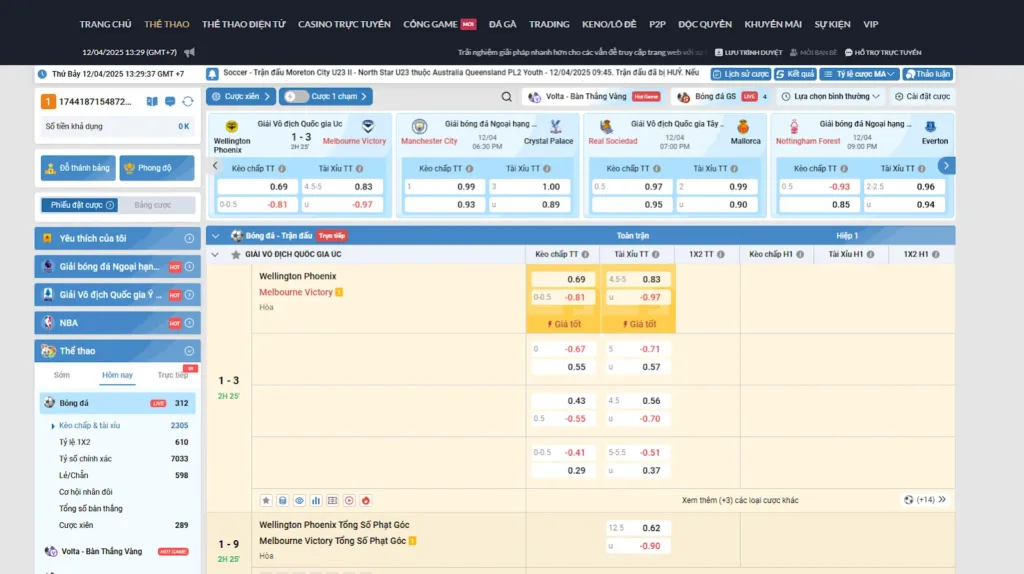Click the hot flame icon in match toolbar
This screenshot has width=1024, height=574.
(x=366, y=500)
